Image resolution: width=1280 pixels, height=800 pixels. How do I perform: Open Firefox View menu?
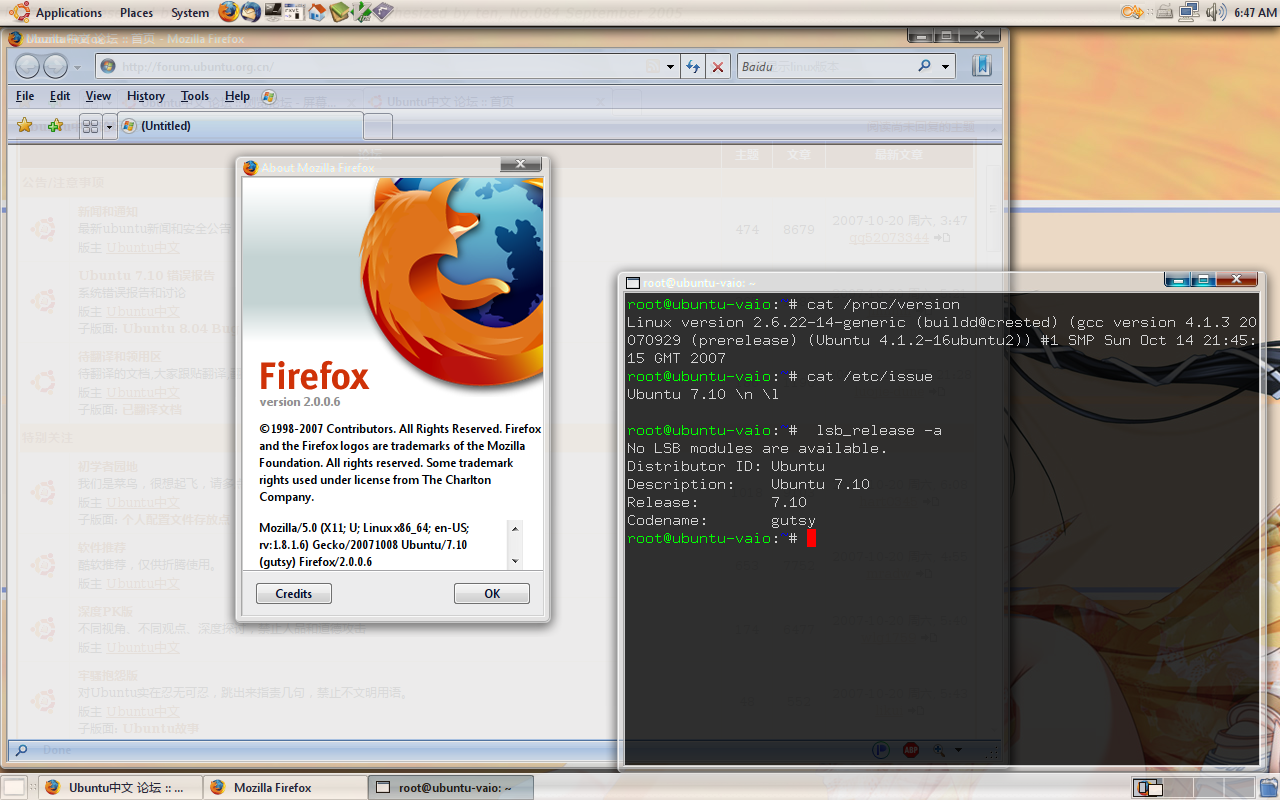[98, 96]
